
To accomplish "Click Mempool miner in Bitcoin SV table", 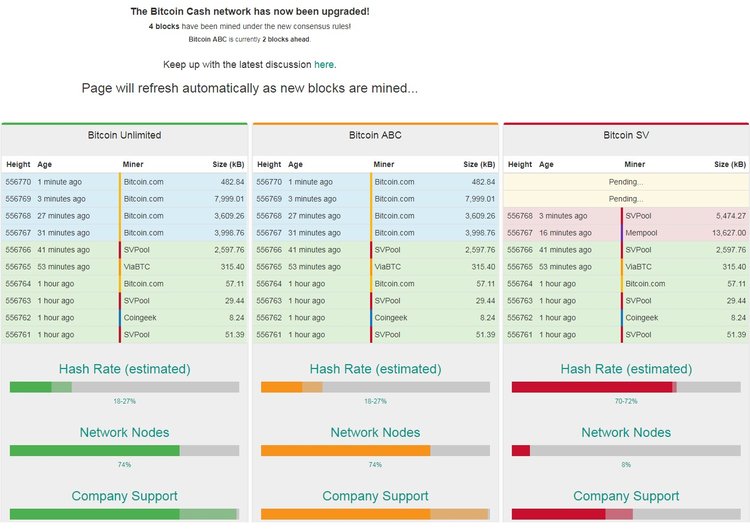I will 641,233.
